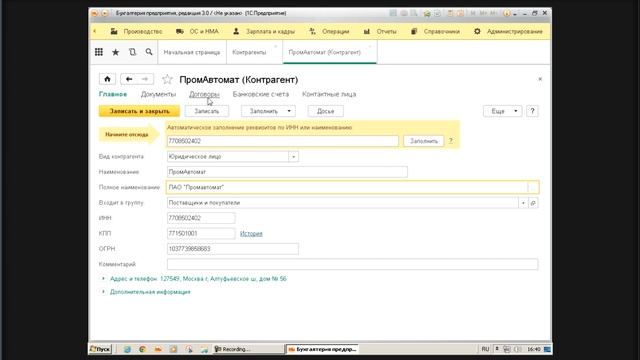Image resolution: width=640 pixels, height=360 pixels.
Task: Open the Зарплата и кадры section
Action: click(264, 31)
